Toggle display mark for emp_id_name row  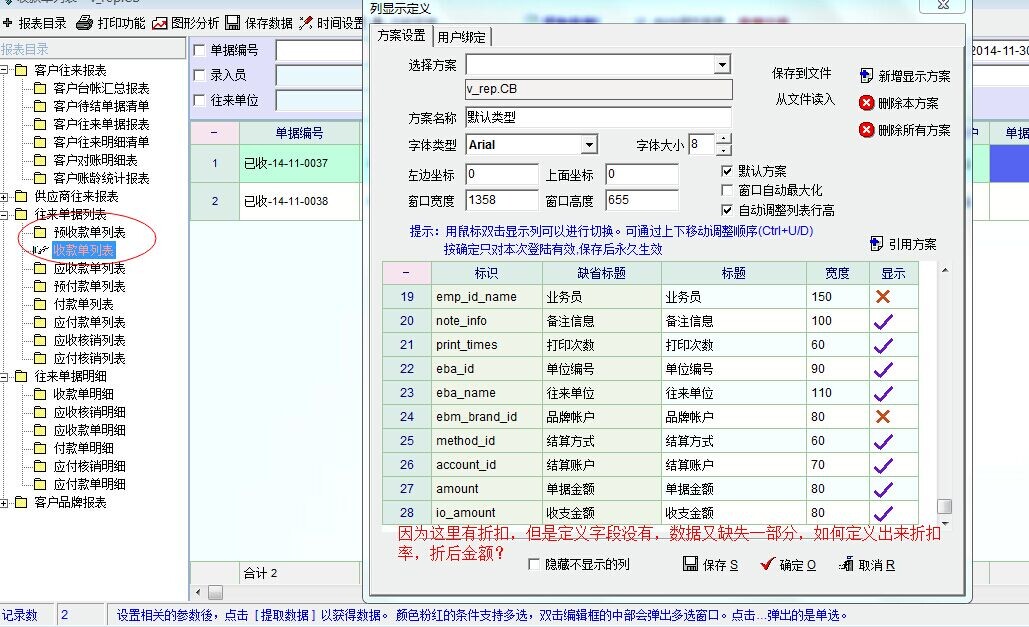pos(882,297)
